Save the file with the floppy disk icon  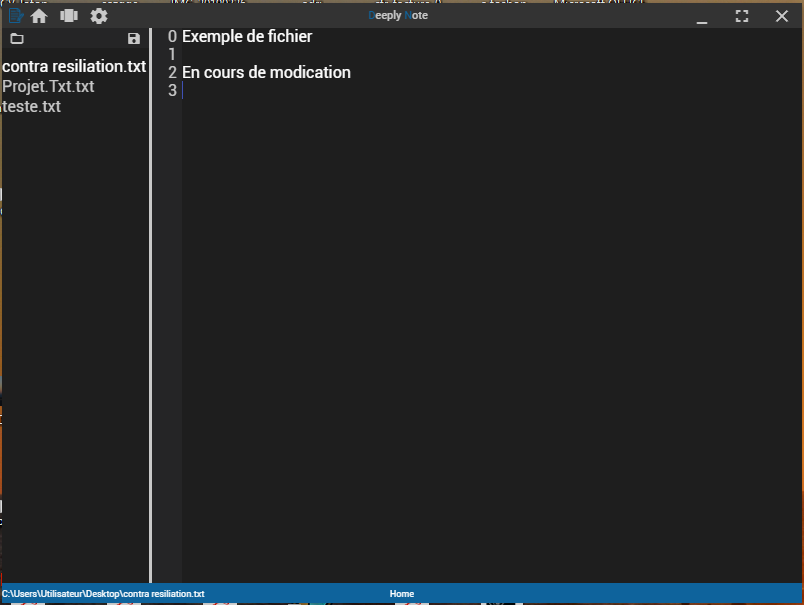[134, 39]
